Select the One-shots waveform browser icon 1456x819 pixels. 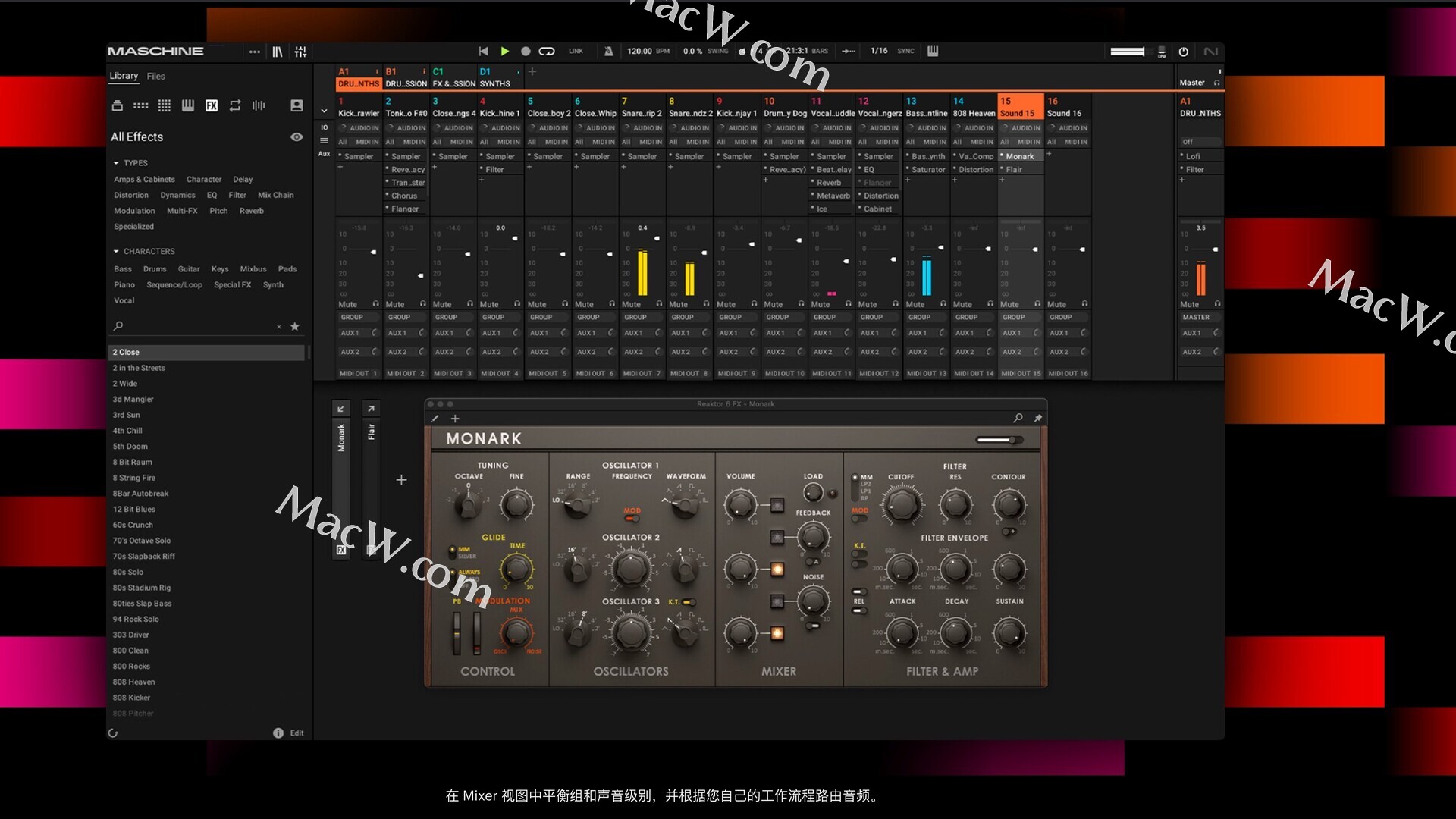tap(259, 105)
